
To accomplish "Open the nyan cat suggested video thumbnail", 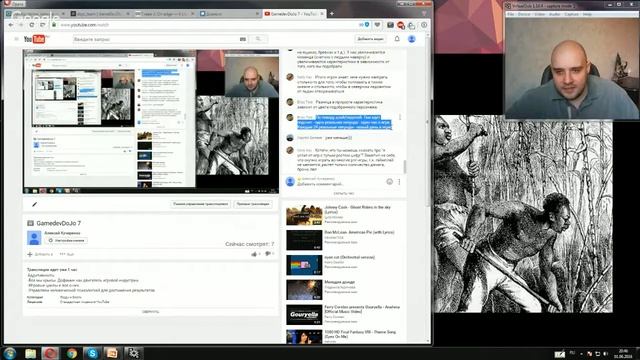I will click(x=304, y=265).
